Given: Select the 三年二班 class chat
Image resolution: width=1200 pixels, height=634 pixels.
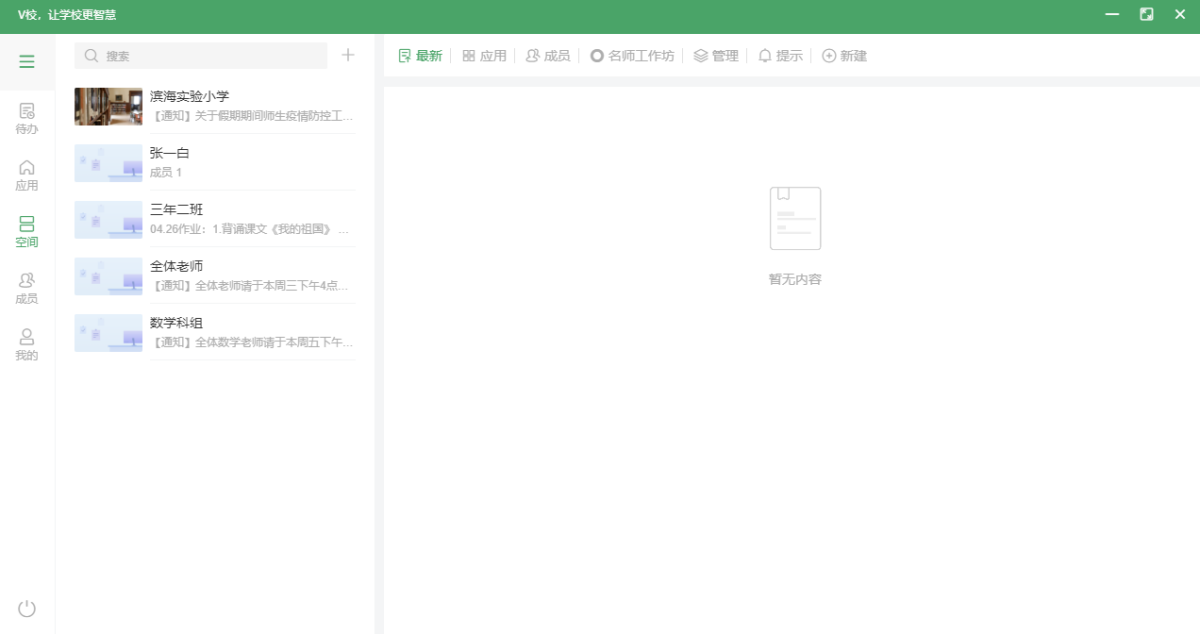Looking at the screenshot, I should click(213, 219).
